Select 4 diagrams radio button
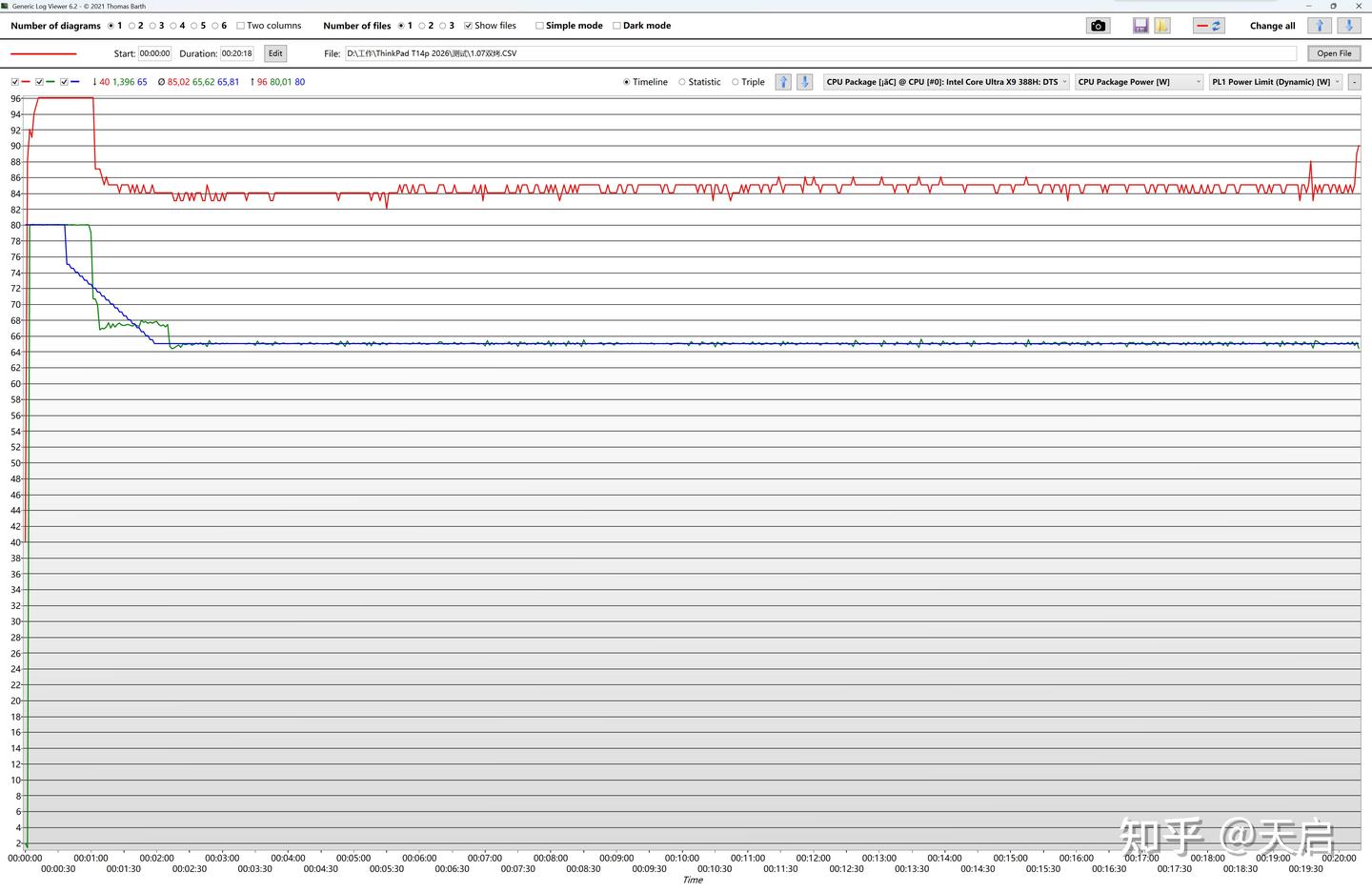This screenshot has height=893, width=1372. pyautogui.click(x=173, y=26)
